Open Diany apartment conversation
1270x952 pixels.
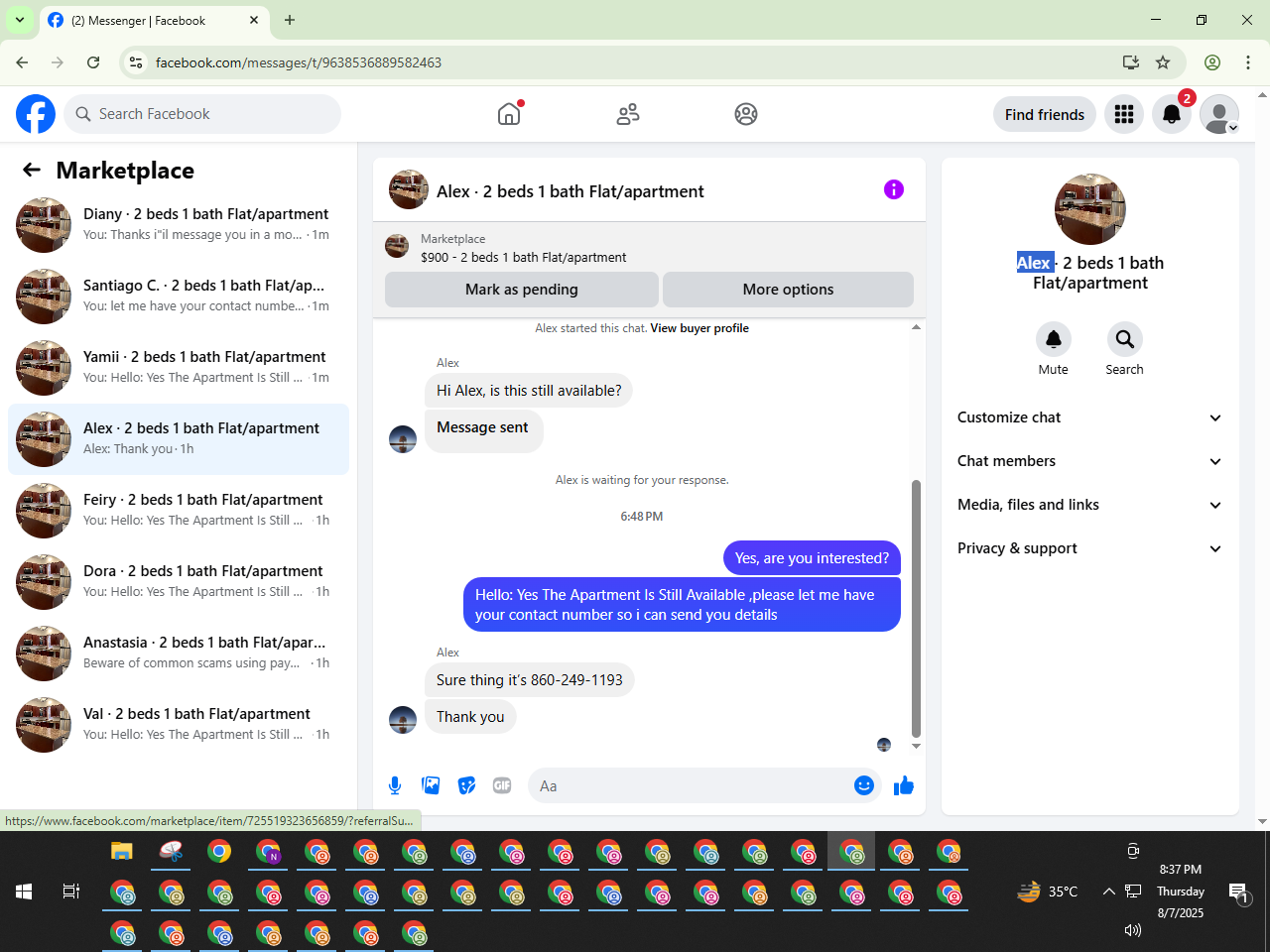(x=179, y=225)
